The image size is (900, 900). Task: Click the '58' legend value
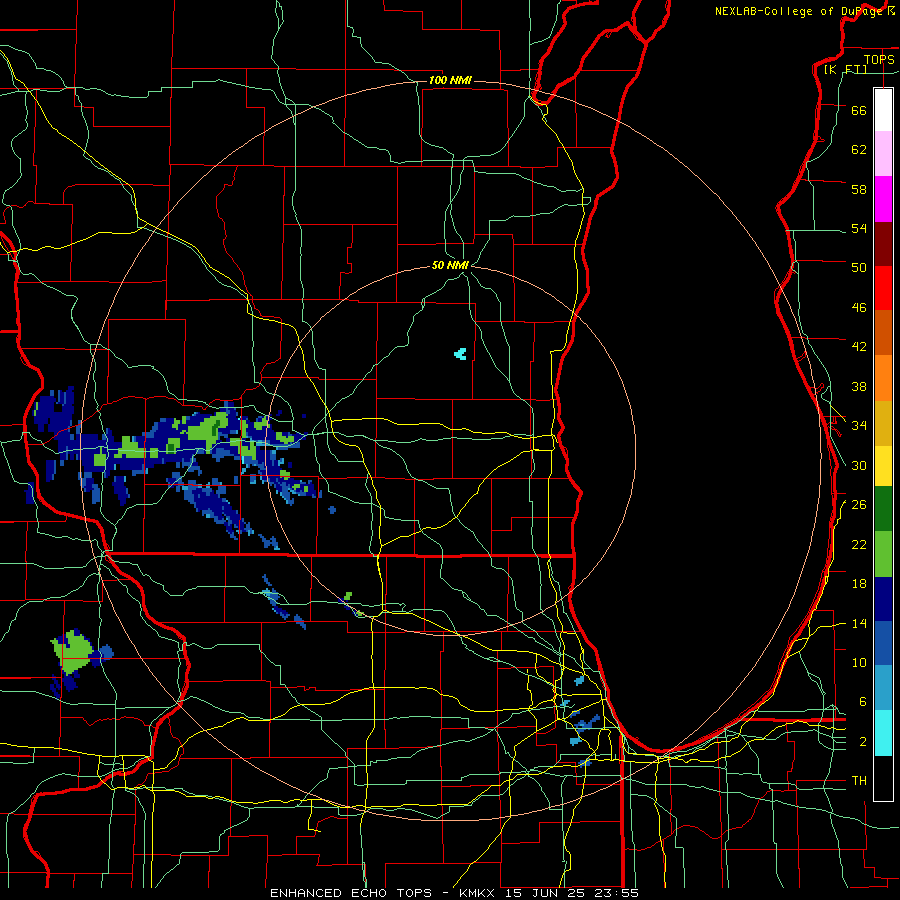pos(859,189)
